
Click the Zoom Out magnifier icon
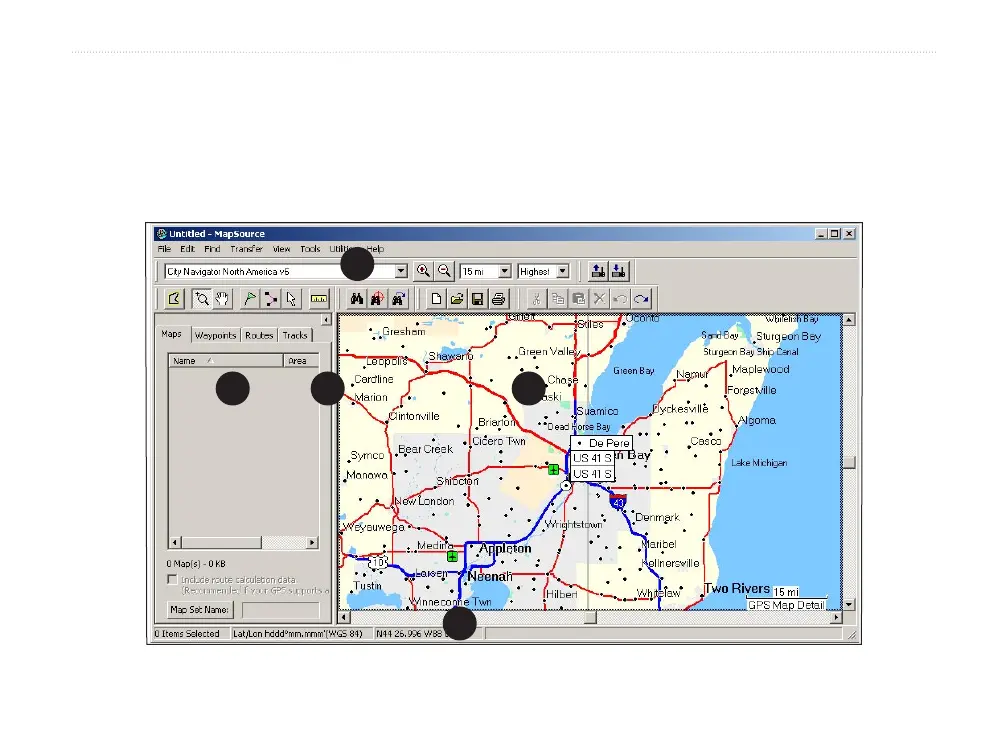pyautogui.click(x=444, y=271)
